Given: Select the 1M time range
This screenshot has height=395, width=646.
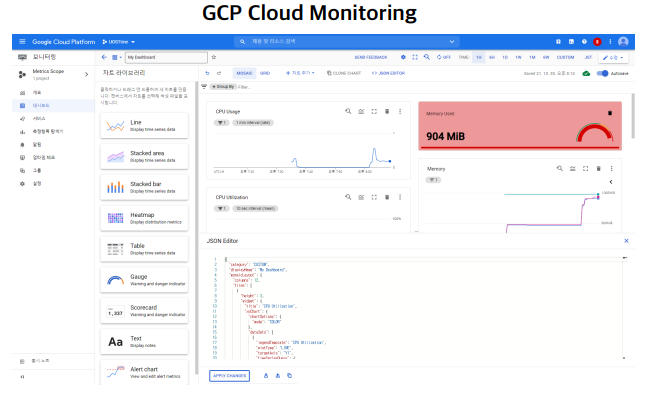Looking at the screenshot, I should point(532,57).
